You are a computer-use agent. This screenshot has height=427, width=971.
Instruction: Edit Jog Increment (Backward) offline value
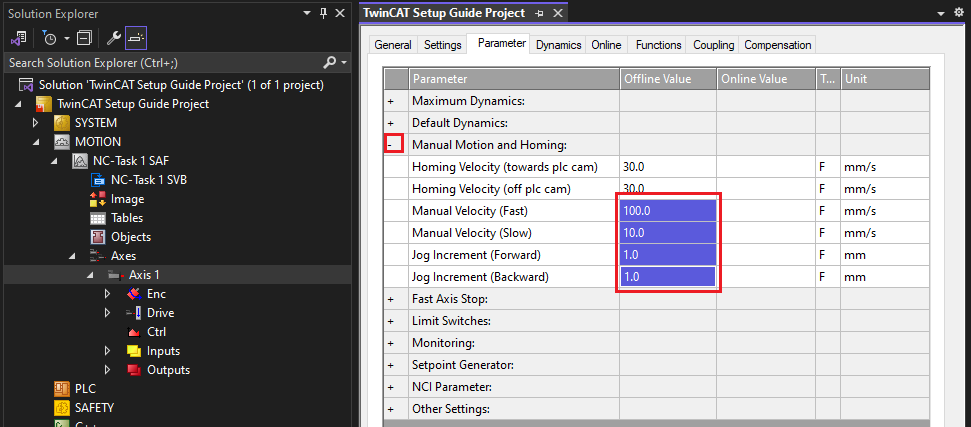tap(668, 277)
